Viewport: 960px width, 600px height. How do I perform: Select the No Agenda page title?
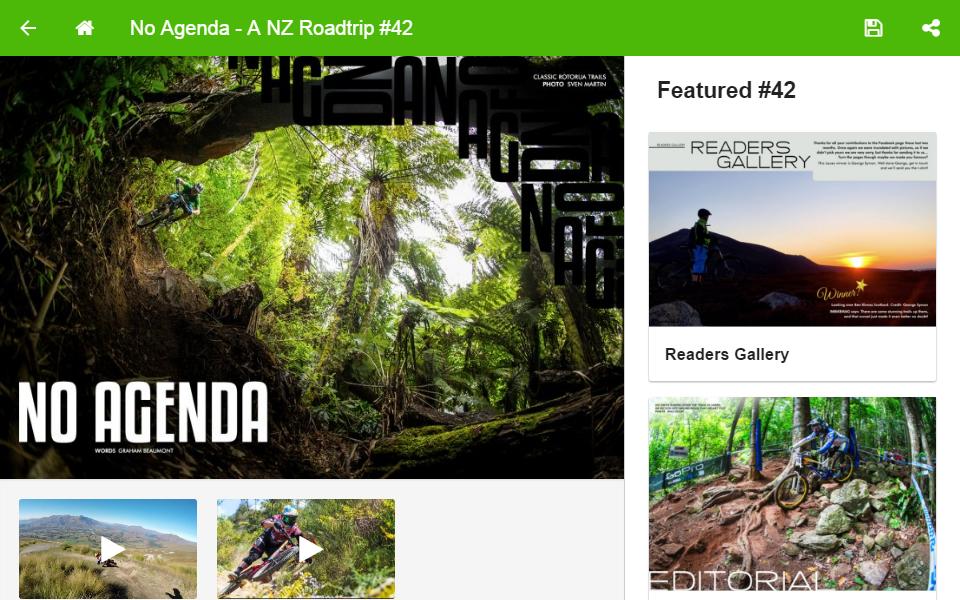pos(271,28)
